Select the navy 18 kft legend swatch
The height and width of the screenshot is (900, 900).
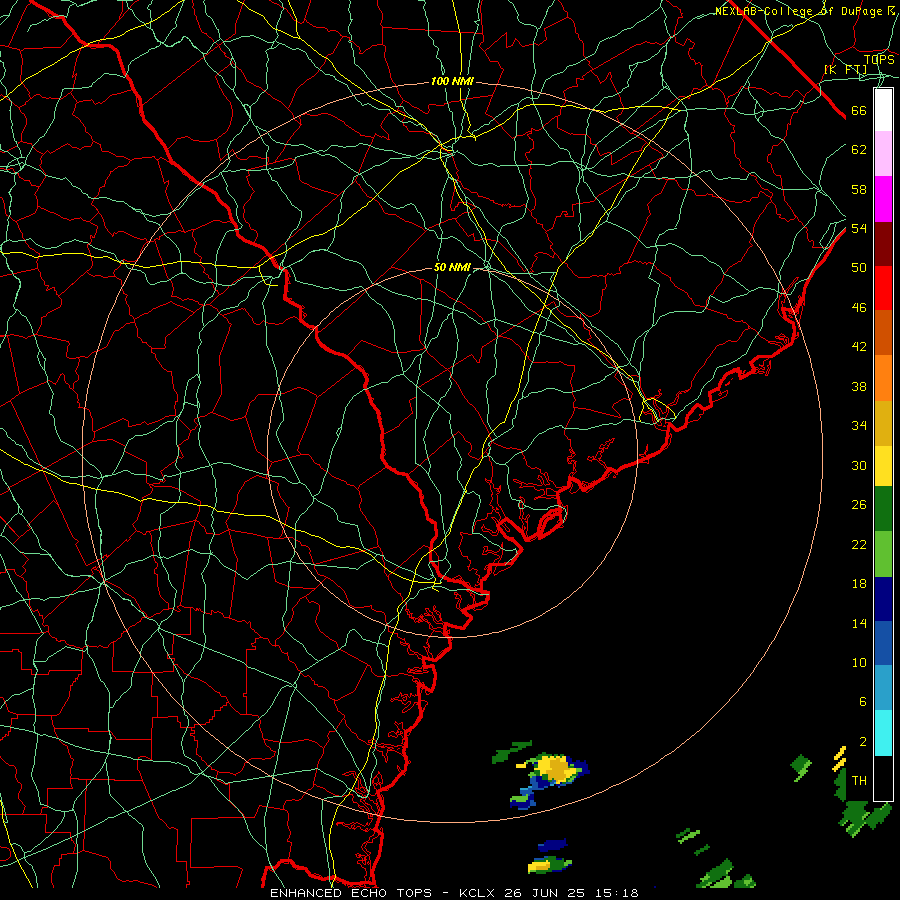[x=883, y=599]
